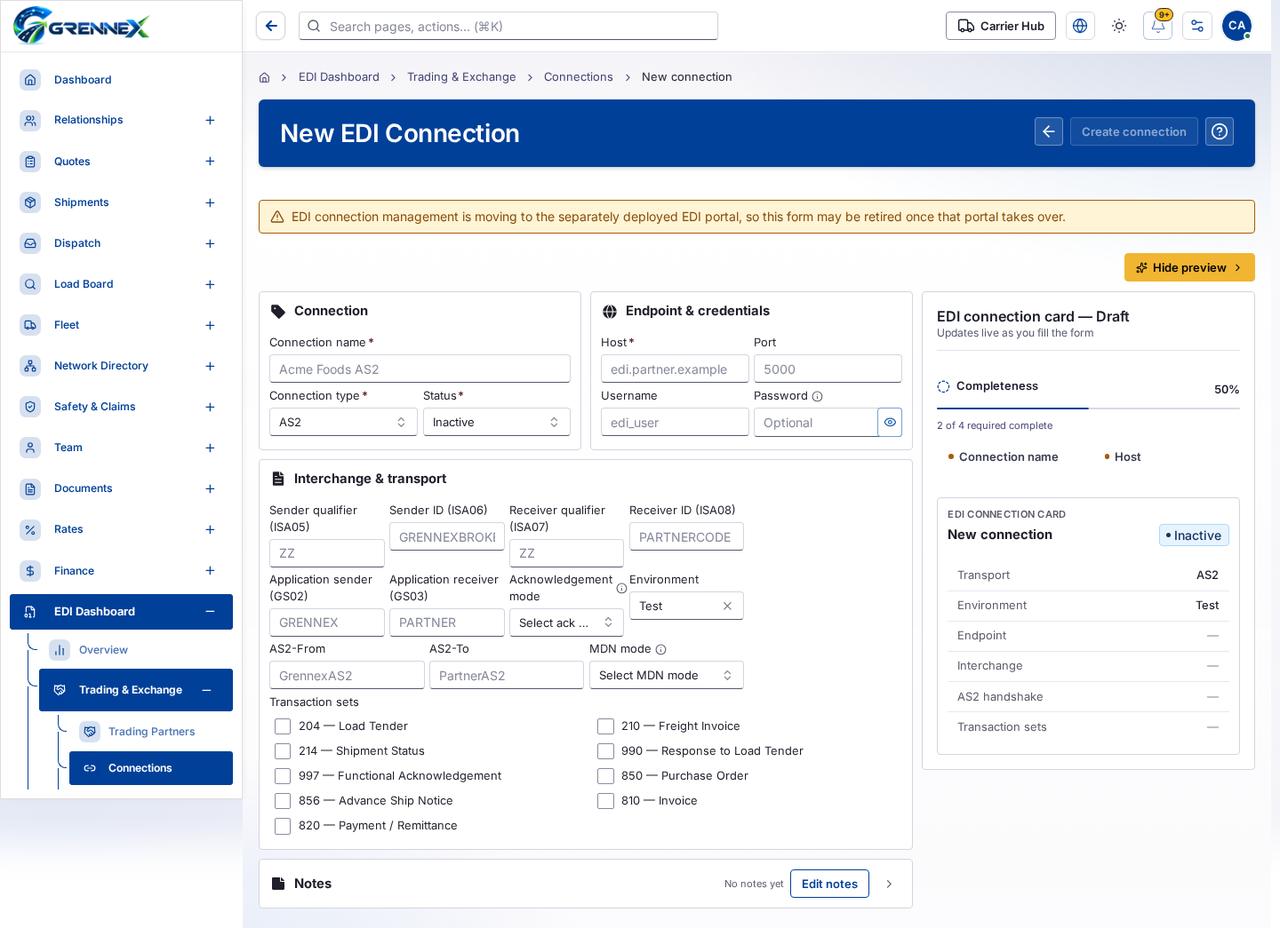Toggle password visibility eye
This screenshot has width=1280, height=928.
[x=890, y=422]
